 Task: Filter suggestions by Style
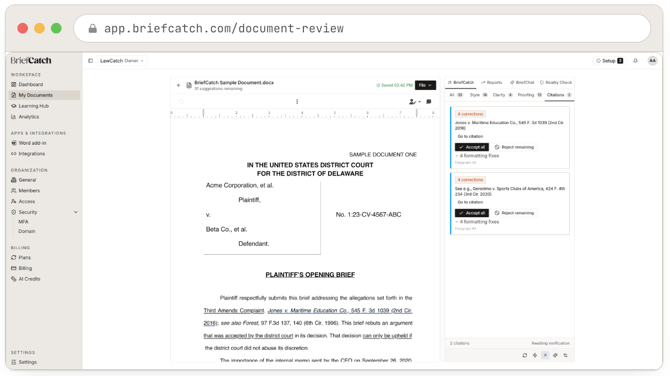click(478, 95)
